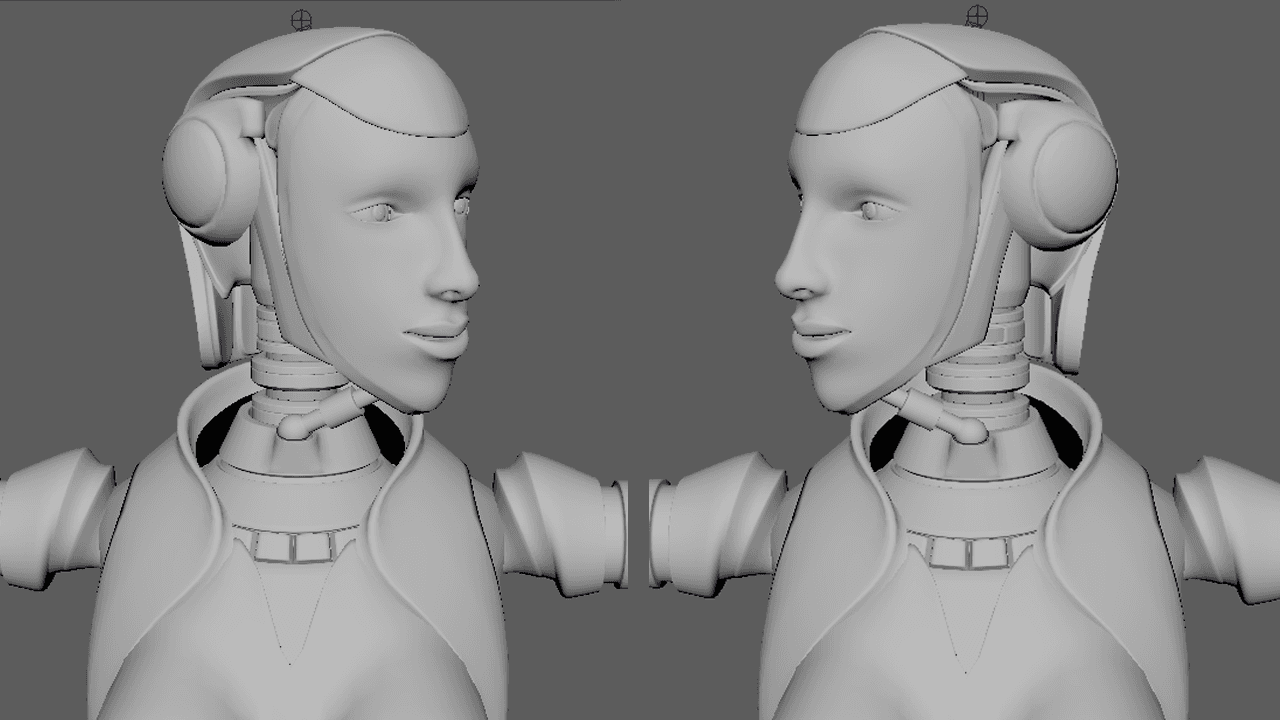This screenshot has height=720, width=1280.
Task: Click the right robot's ear speaker disc
Action: pos(1075,175)
